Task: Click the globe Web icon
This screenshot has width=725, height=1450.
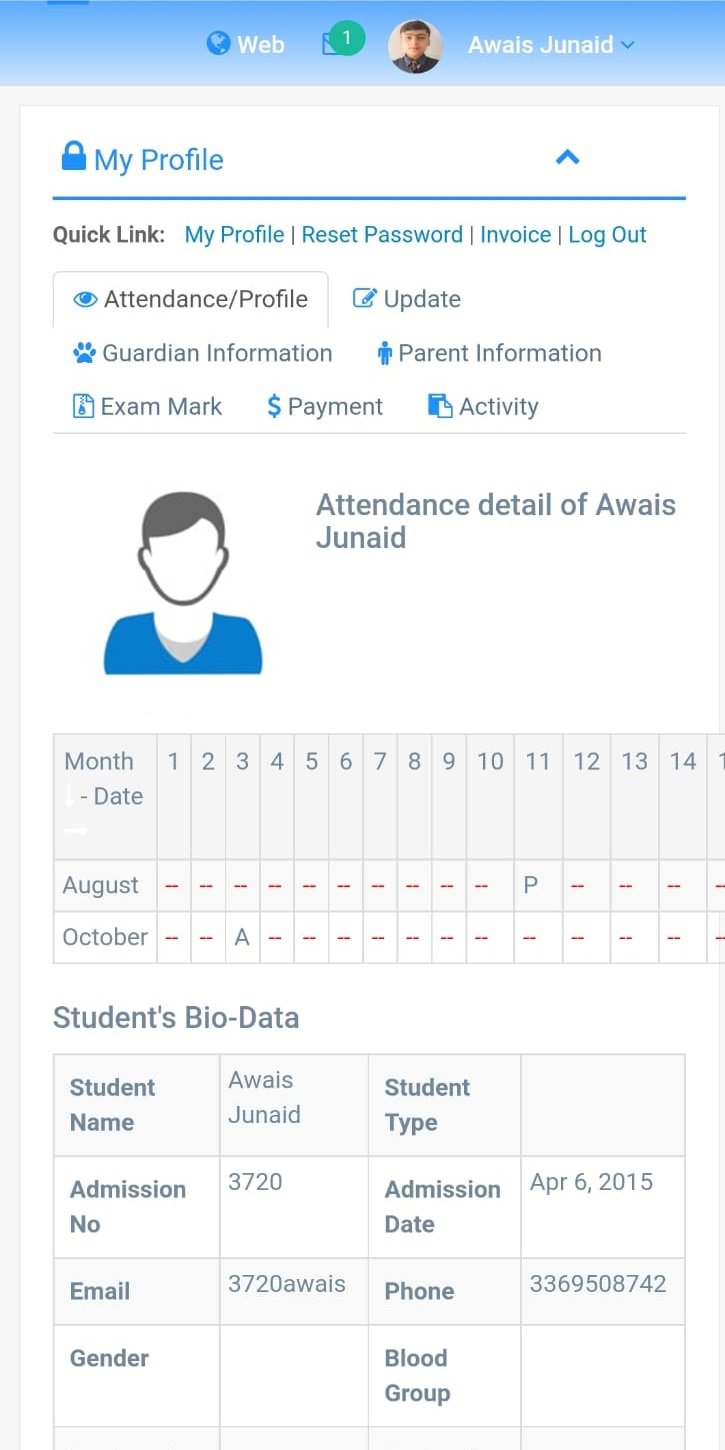Action: (x=218, y=44)
